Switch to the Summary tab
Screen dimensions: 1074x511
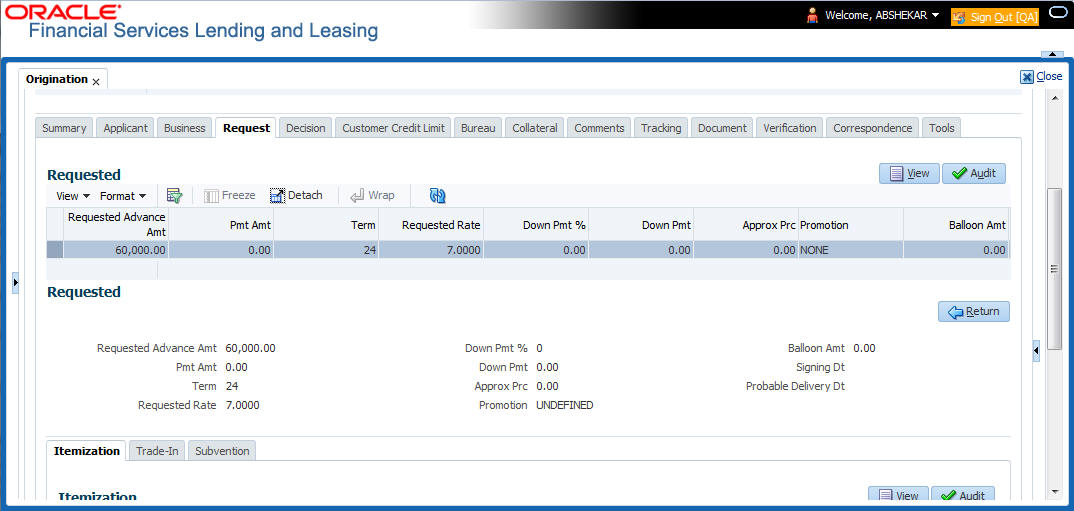[64, 128]
